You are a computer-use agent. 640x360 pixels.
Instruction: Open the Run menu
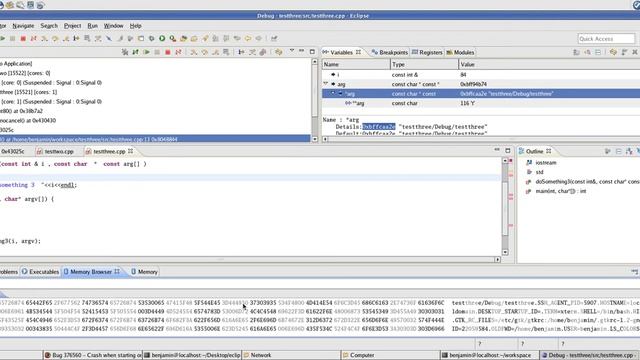[x=93, y=26]
